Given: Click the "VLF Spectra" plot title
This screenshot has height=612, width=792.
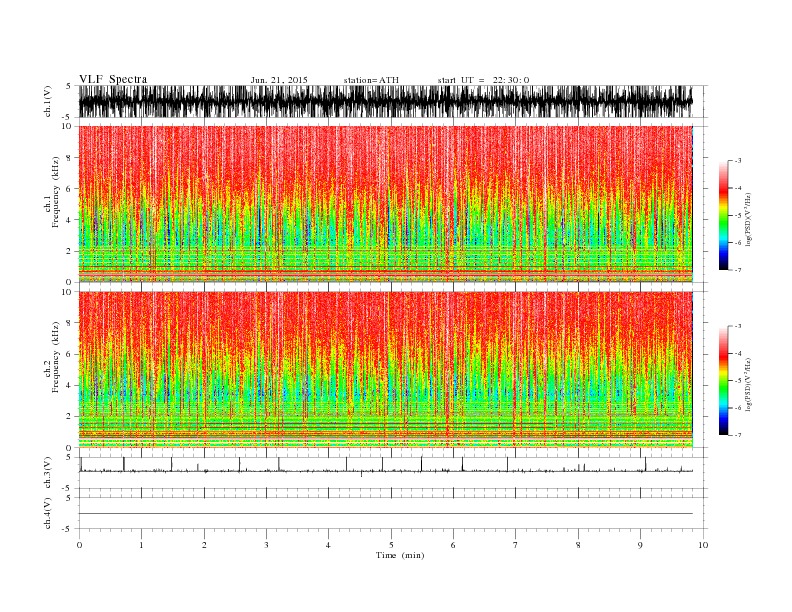Looking at the screenshot, I should pyautogui.click(x=113, y=79).
